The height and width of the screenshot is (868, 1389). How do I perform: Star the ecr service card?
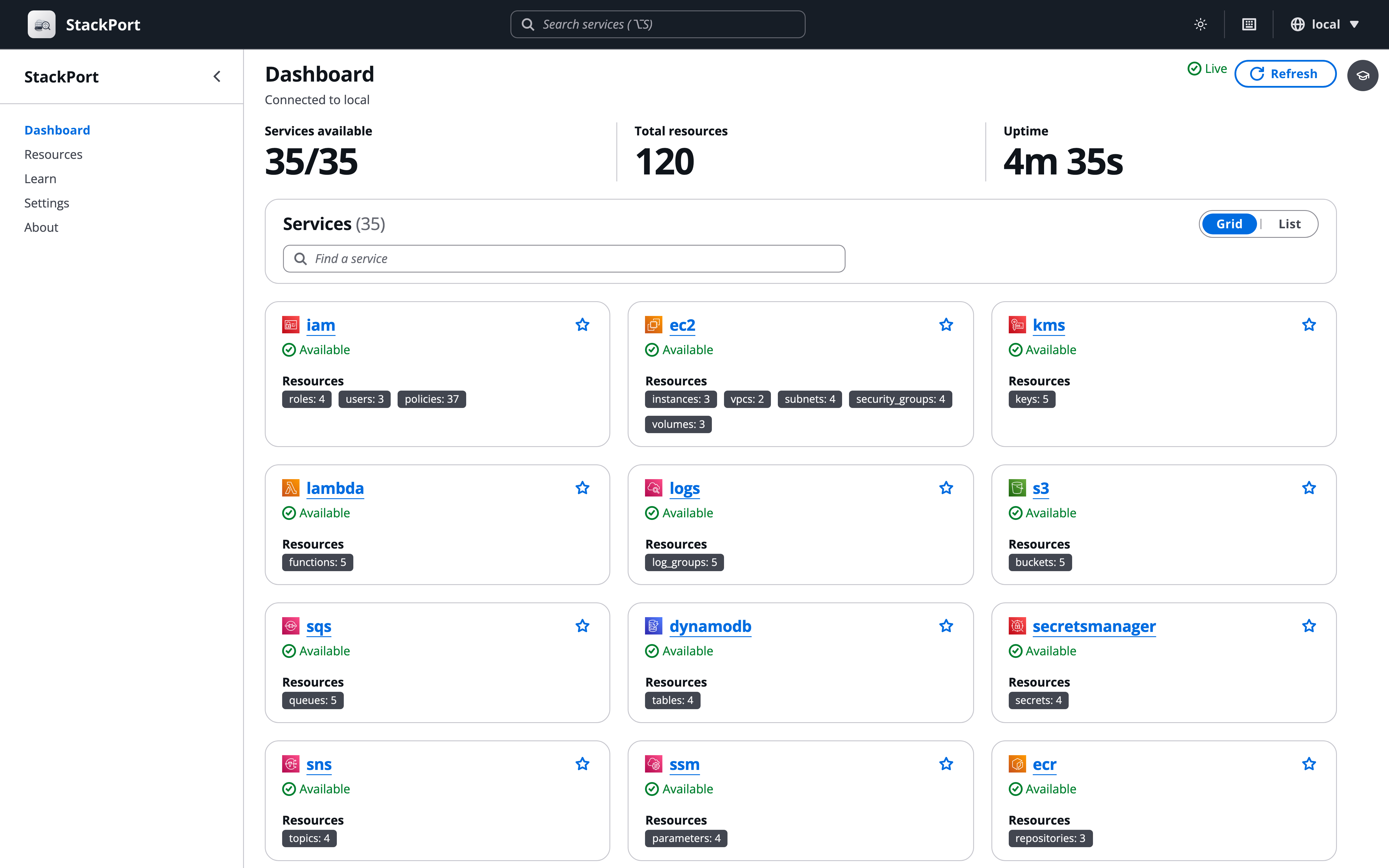tap(1309, 764)
